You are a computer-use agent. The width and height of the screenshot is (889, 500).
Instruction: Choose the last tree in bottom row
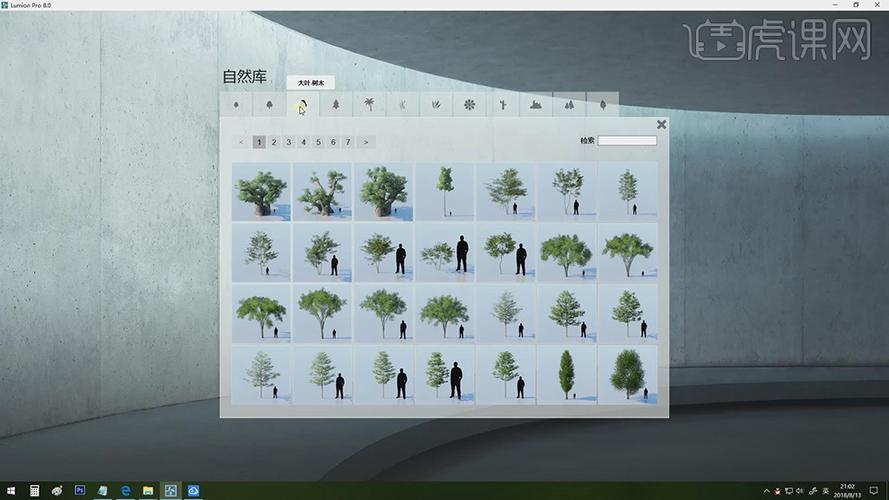click(627, 375)
